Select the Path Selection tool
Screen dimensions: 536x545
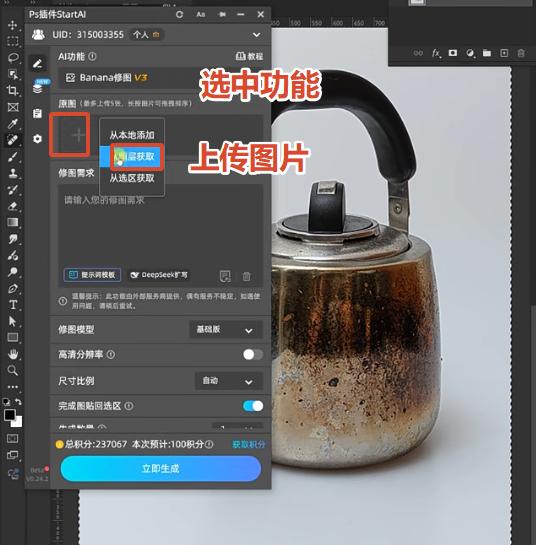(13, 321)
